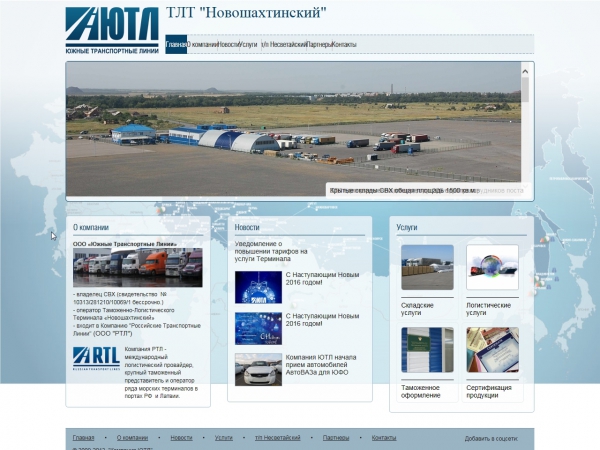This screenshot has width=600, height=450.
Task: Click footer link Контакты
Action: 384,438
